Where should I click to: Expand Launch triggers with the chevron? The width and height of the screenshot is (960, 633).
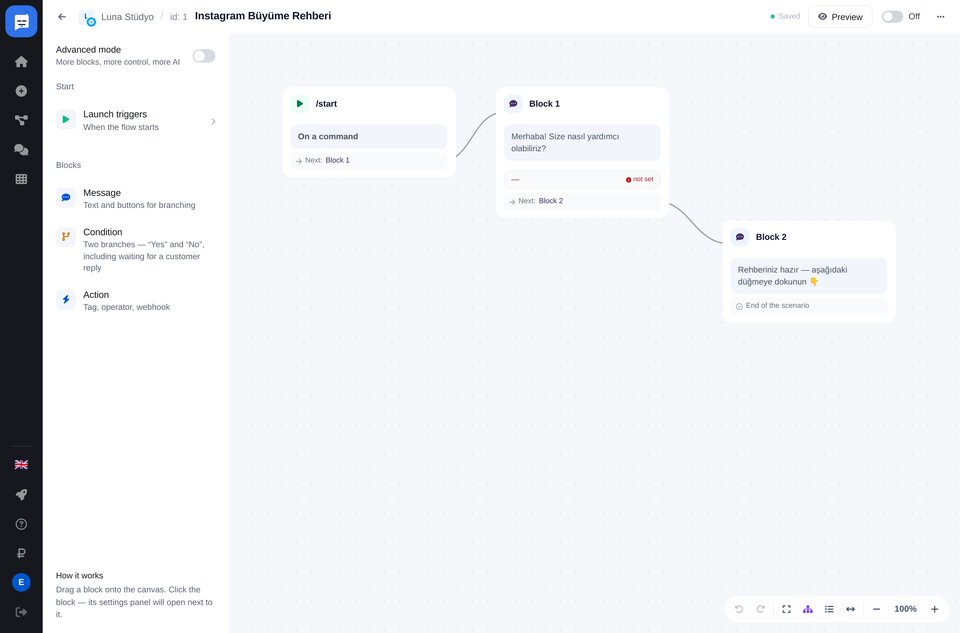coord(213,121)
